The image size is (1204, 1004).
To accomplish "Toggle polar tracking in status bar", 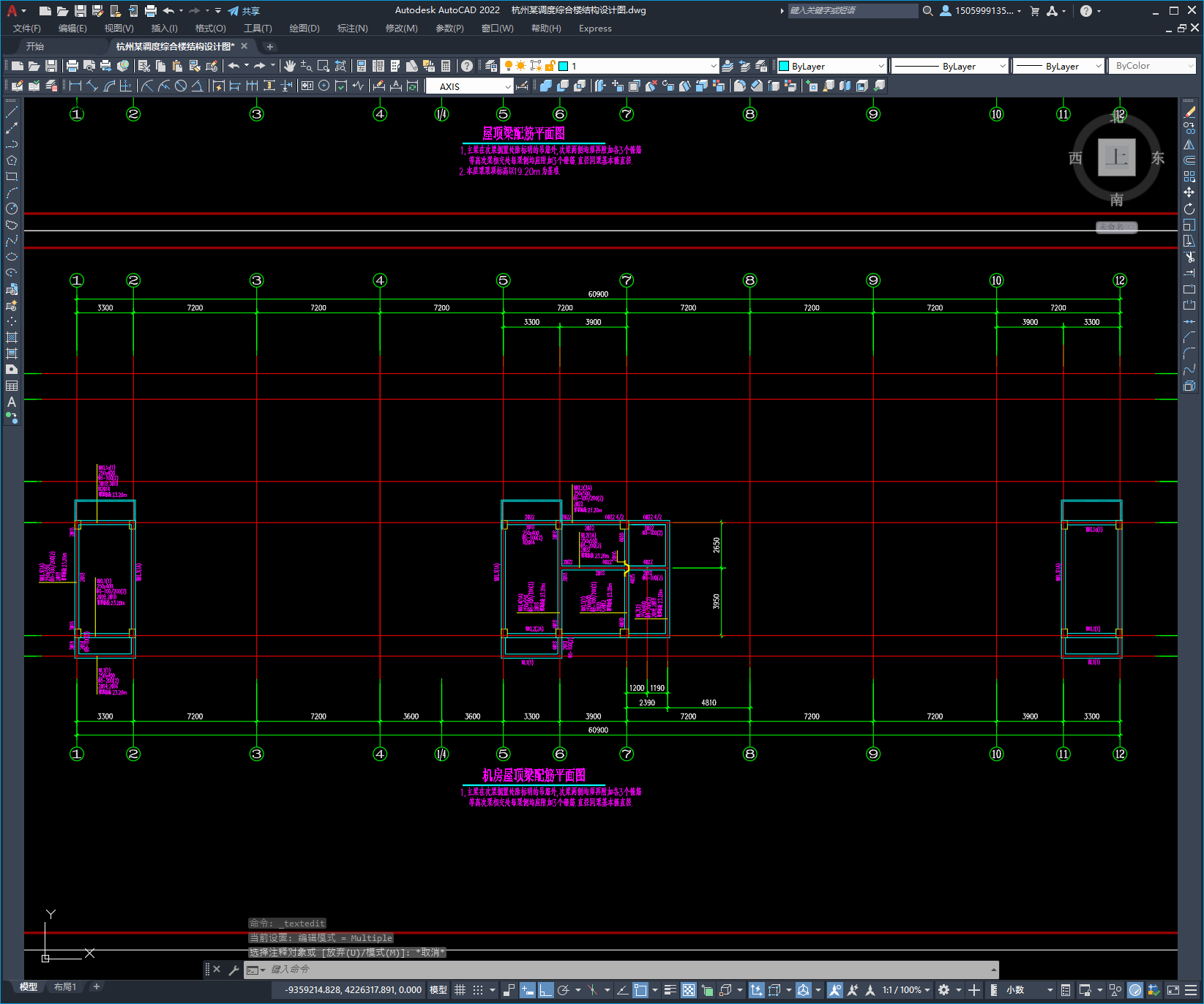I will pos(563,990).
